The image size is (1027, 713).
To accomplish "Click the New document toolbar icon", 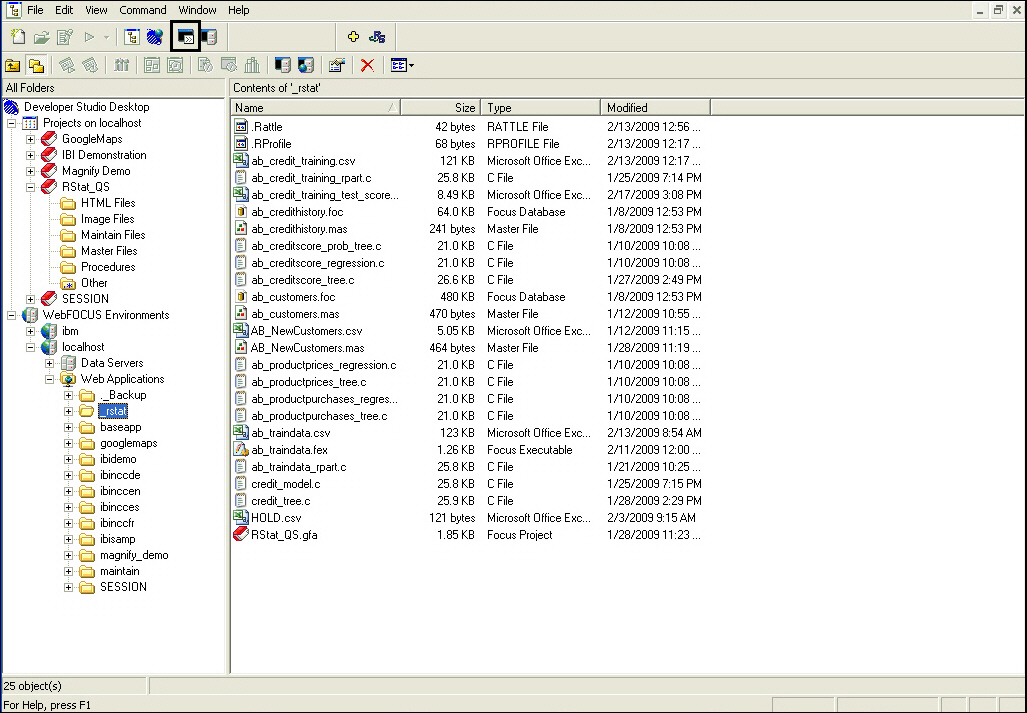I will click(x=18, y=37).
